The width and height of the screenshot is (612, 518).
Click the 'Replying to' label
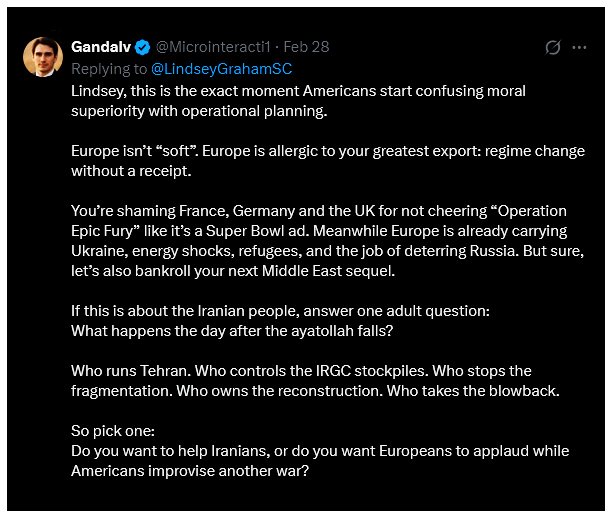click(x=109, y=68)
